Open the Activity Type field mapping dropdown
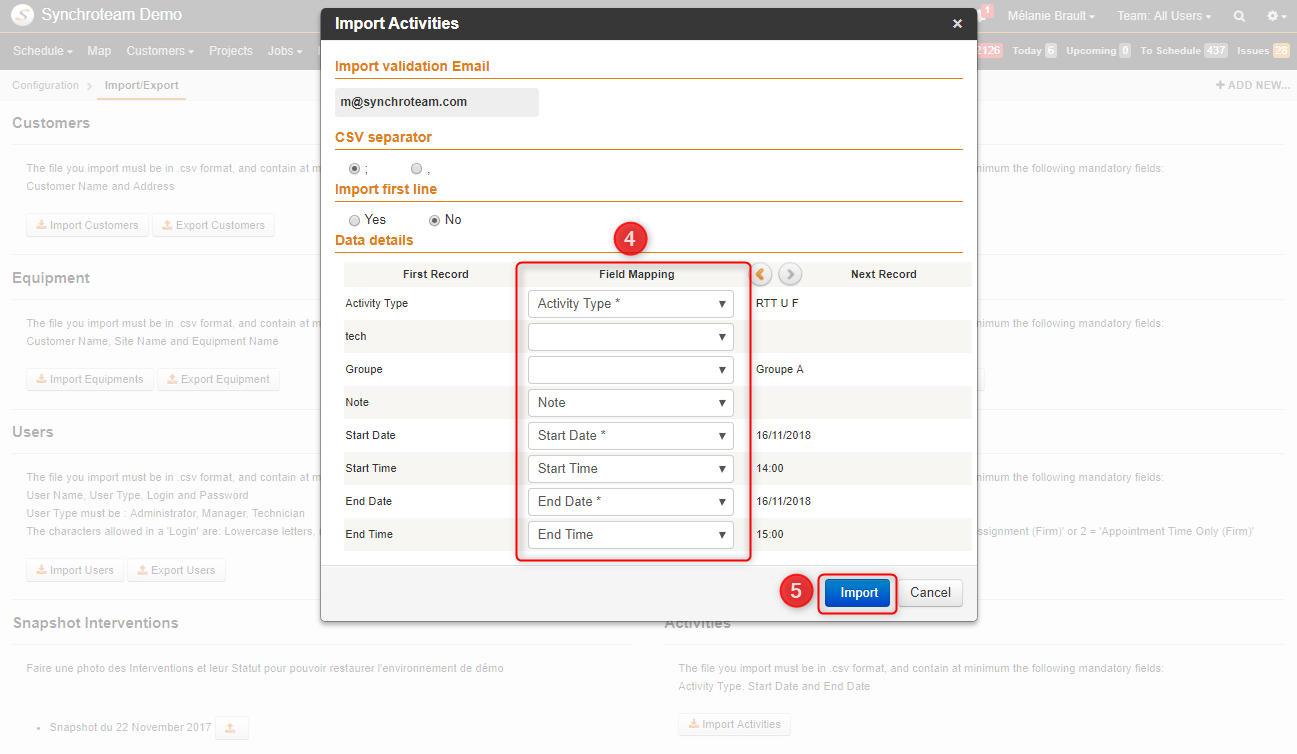The width and height of the screenshot is (1297, 754). (x=631, y=304)
